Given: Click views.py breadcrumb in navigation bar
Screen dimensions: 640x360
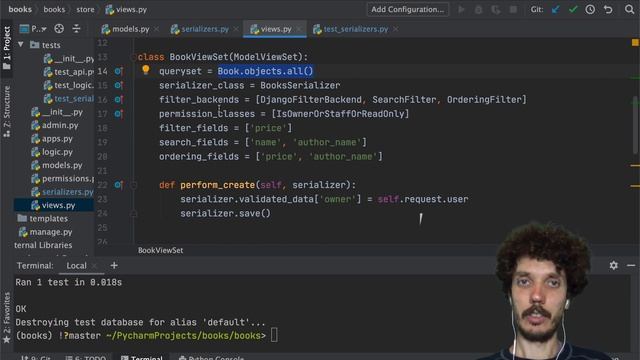Looking at the screenshot, I should click(126, 9).
